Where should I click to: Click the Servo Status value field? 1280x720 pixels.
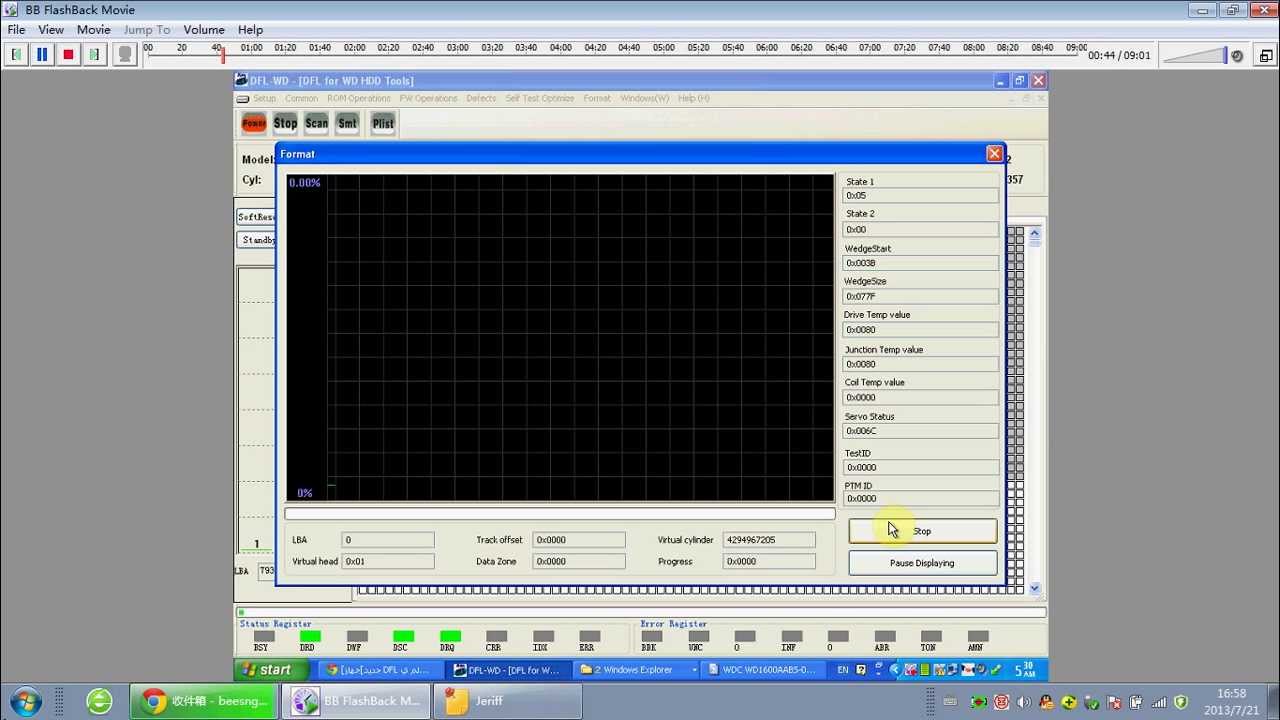[921, 431]
